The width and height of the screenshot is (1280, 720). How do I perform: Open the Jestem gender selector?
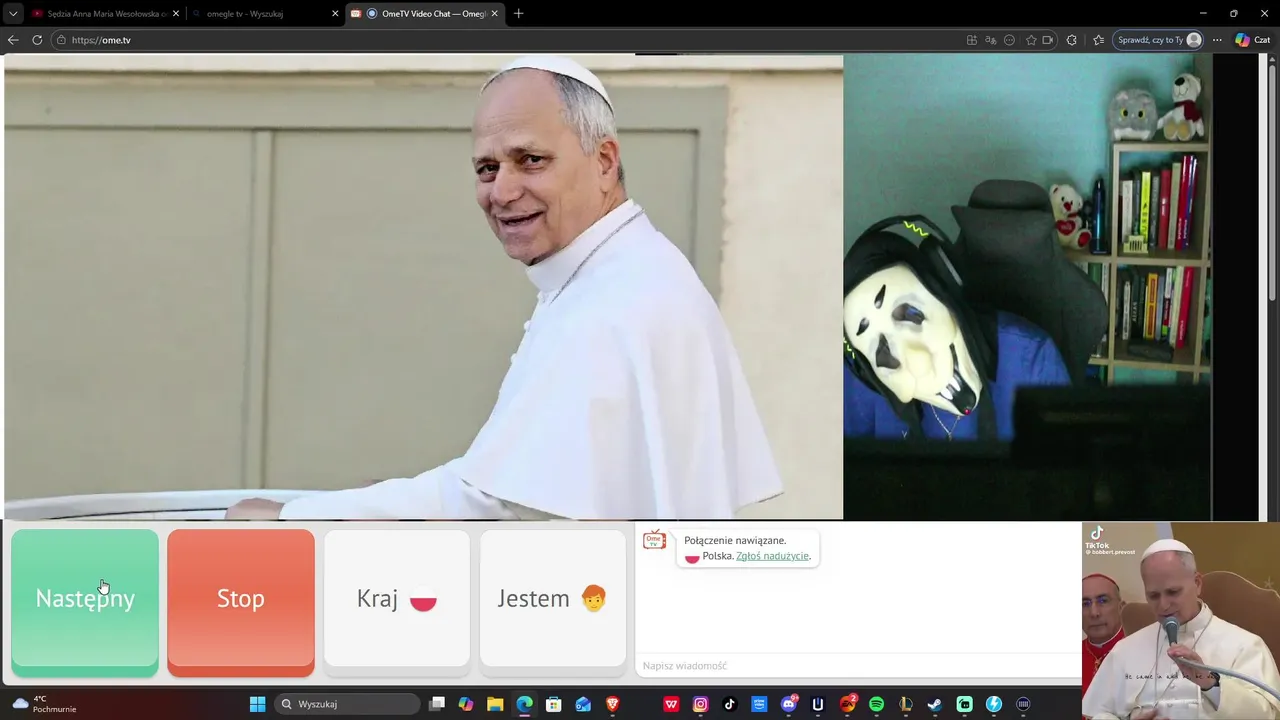[553, 598]
